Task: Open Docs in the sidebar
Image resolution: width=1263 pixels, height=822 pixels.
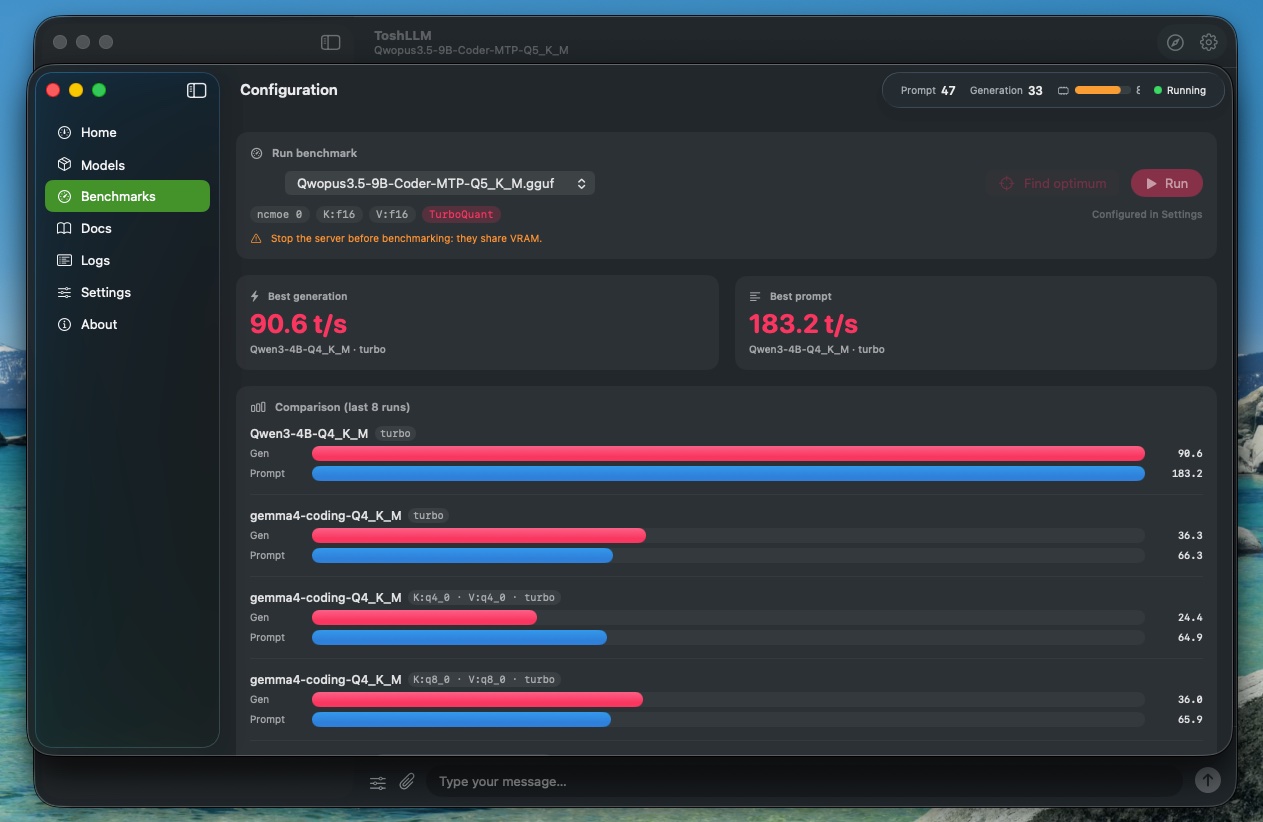Action: (x=127, y=228)
